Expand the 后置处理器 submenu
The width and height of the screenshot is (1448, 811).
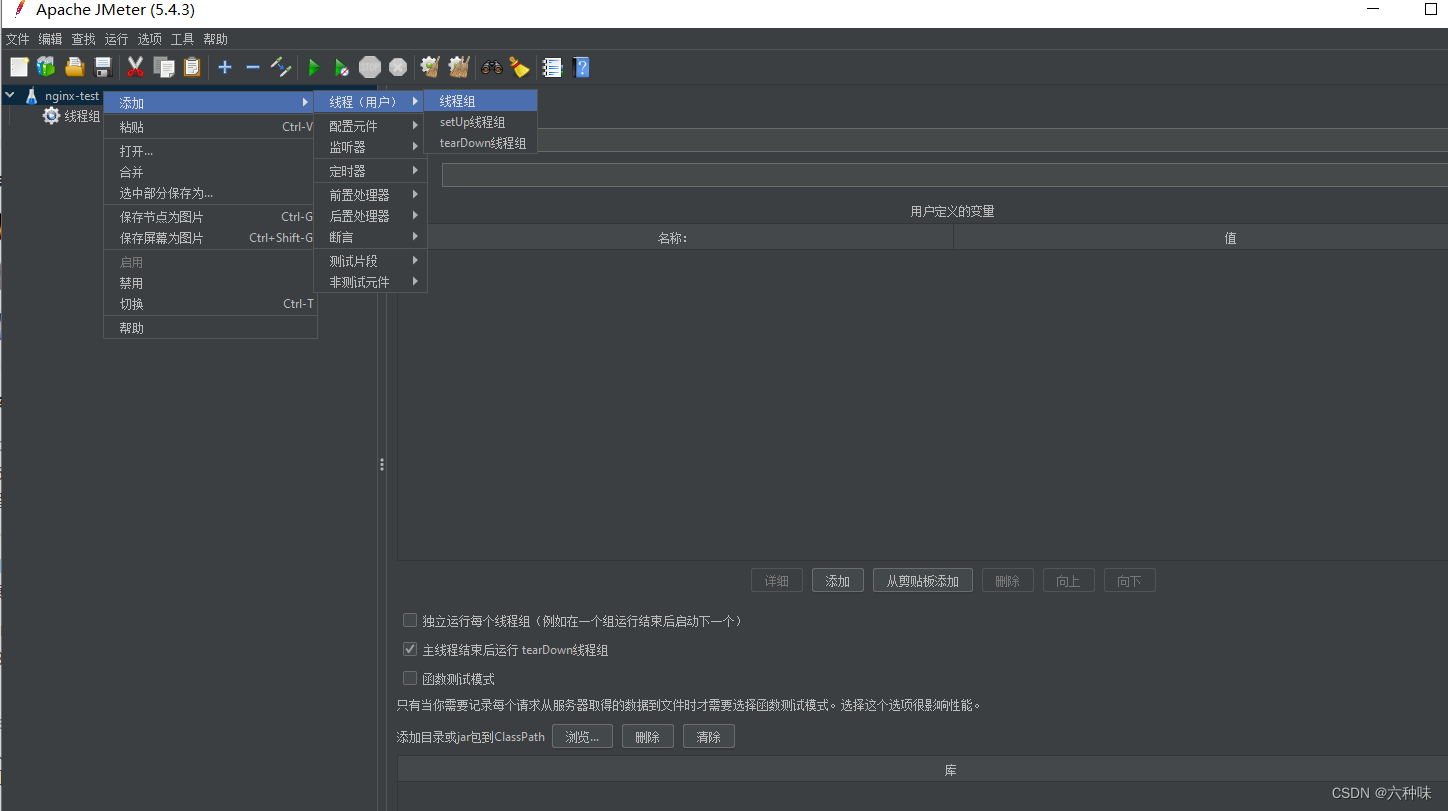[371, 216]
